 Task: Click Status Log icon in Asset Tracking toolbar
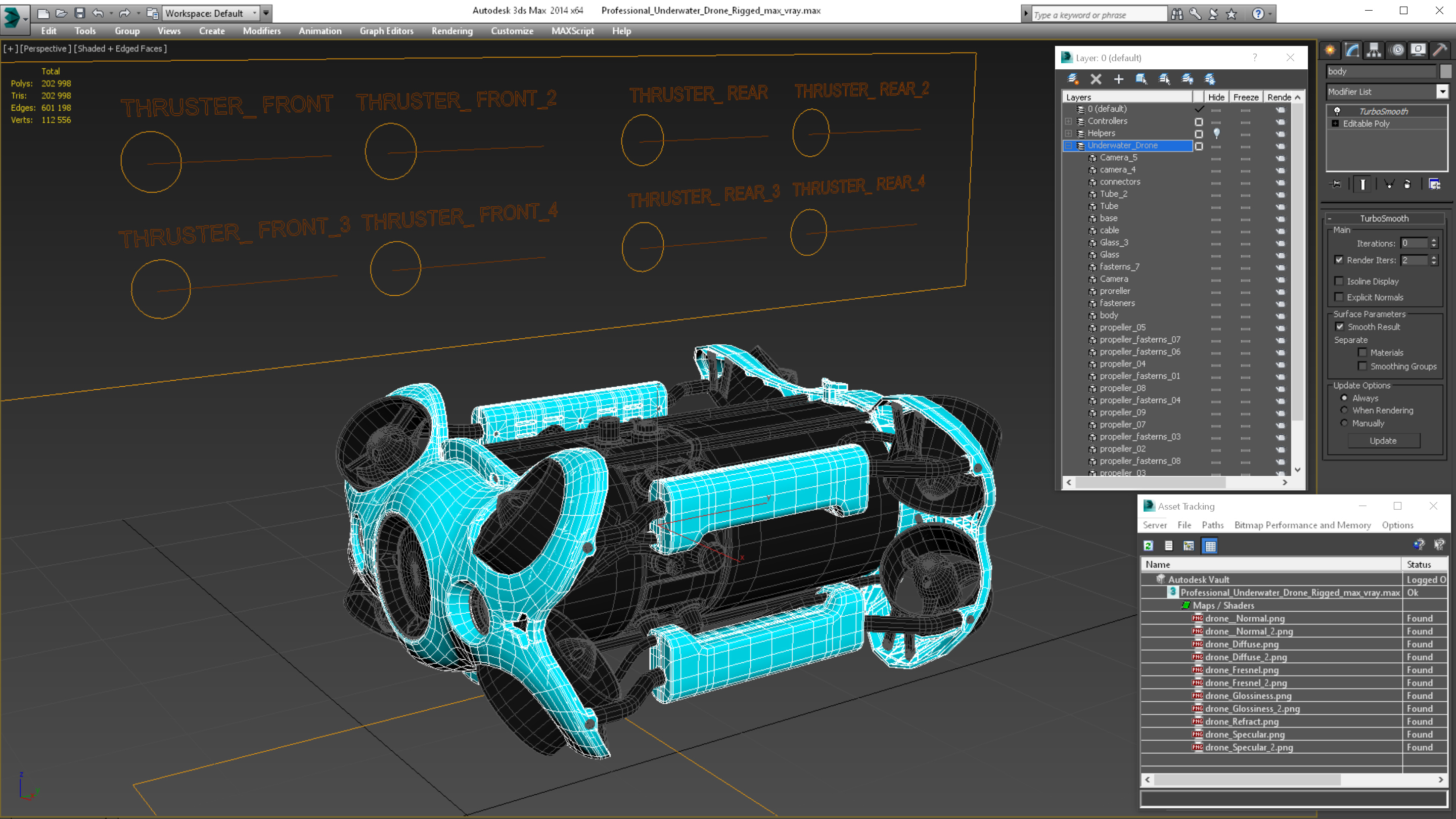pyautogui.click(x=1169, y=545)
